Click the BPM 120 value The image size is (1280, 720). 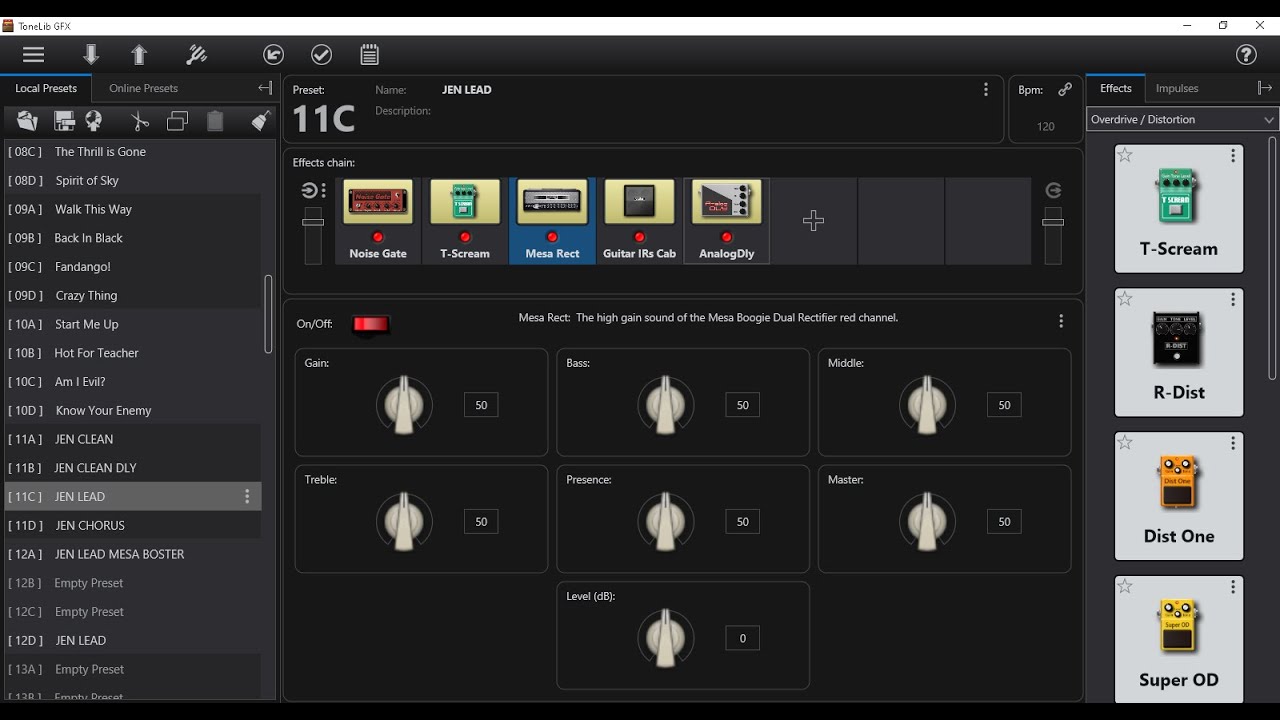tap(1046, 126)
